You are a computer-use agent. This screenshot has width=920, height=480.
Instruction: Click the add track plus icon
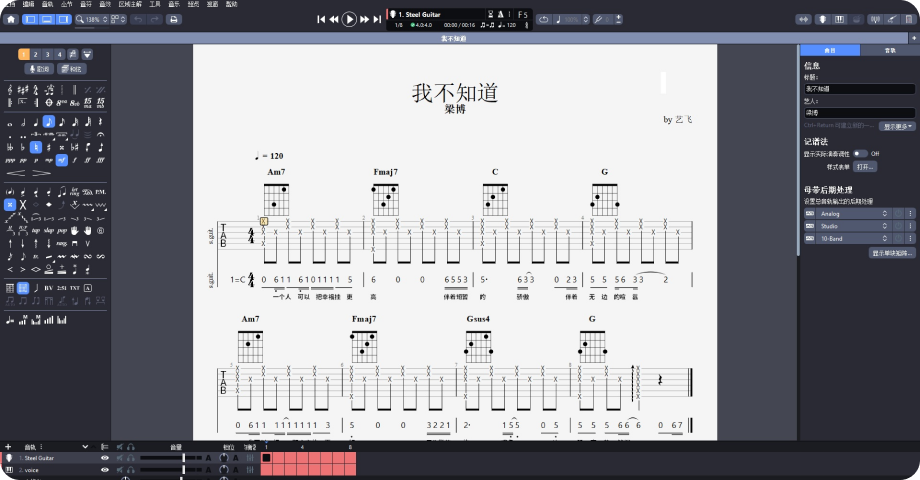pyautogui.click(x=8, y=446)
